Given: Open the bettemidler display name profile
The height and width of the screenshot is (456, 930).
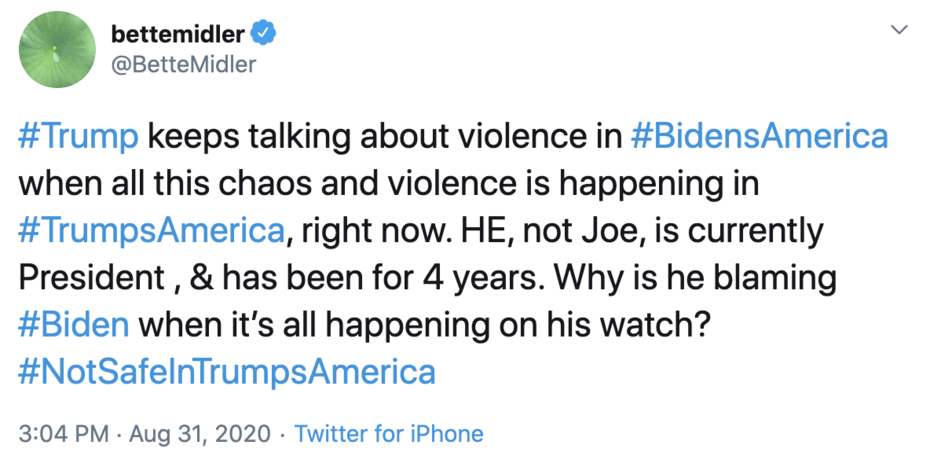Looking at the screenshot, I should pos(178,34).
